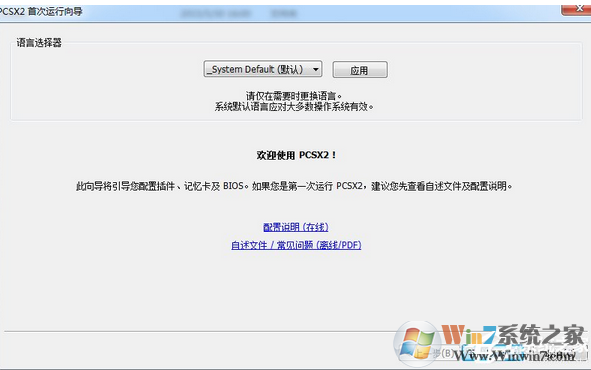This screenshot has height=370, width=591.
Task: Click the 请仅在需要时更换语言 hint text
Action: [294, 96]
